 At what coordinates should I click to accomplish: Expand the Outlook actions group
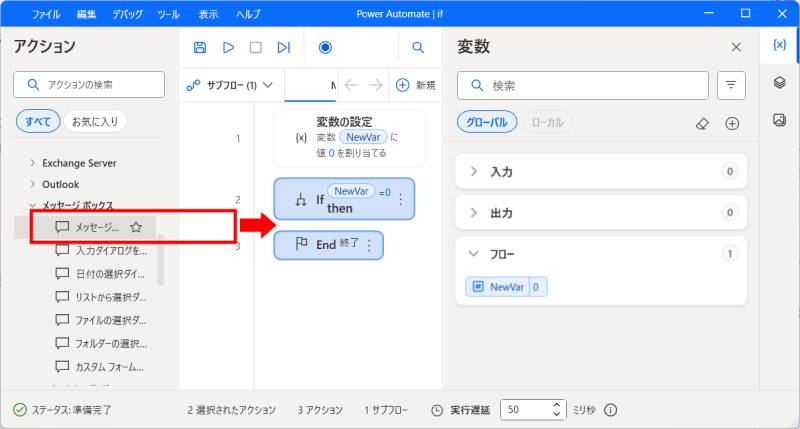(60, 184)
